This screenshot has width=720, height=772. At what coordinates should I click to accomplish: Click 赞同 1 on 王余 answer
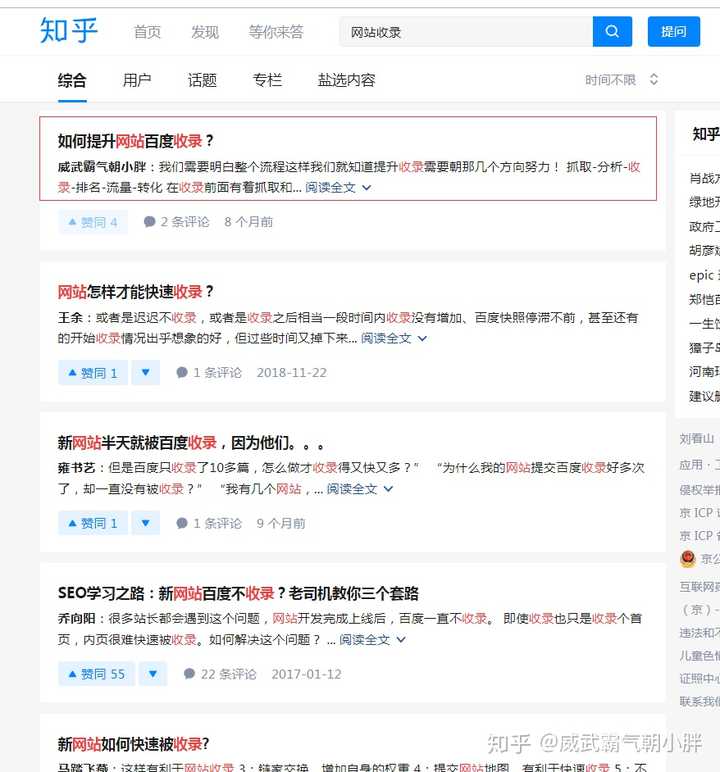pos(93,373)
